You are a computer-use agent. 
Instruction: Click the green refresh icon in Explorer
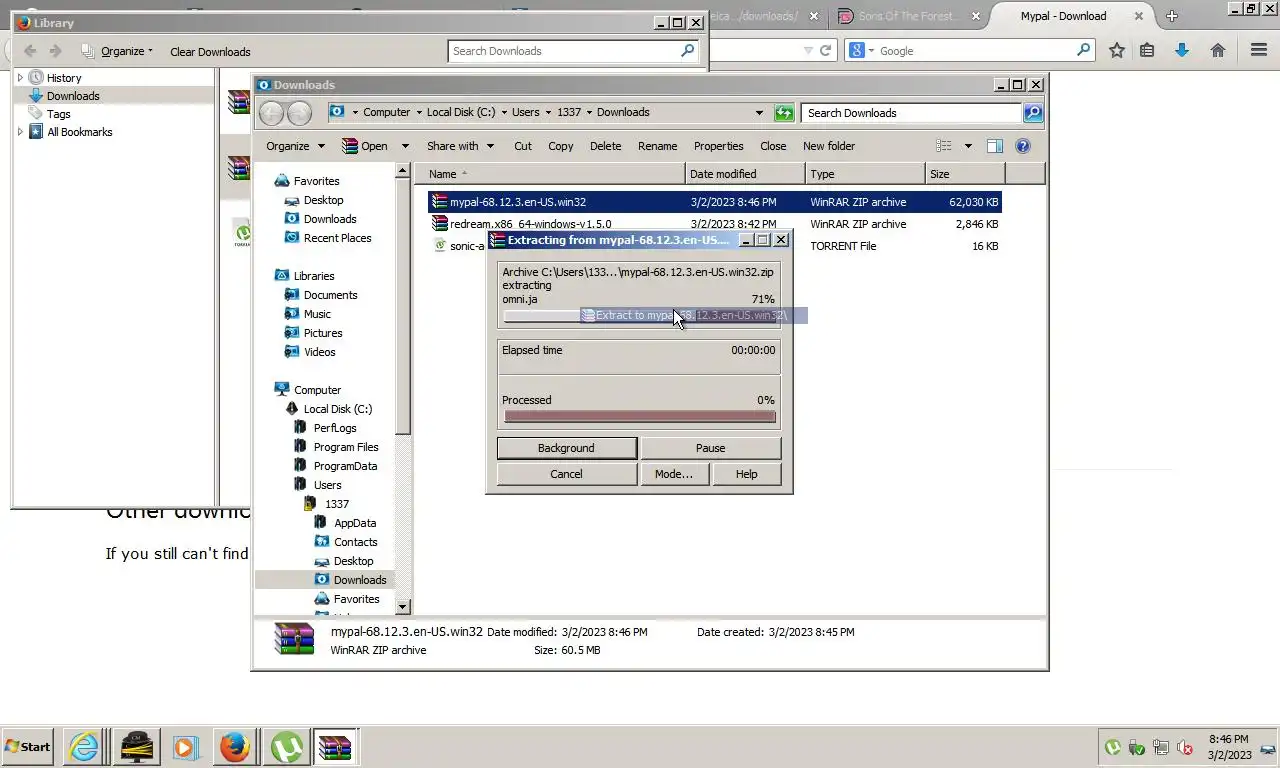click(x=784, y=113)
